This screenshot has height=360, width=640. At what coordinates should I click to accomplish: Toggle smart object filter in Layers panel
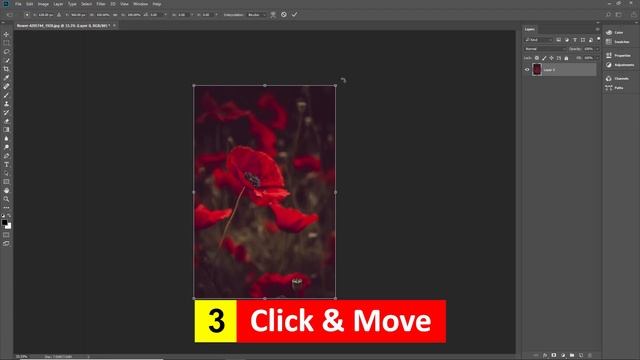(591, 40)
